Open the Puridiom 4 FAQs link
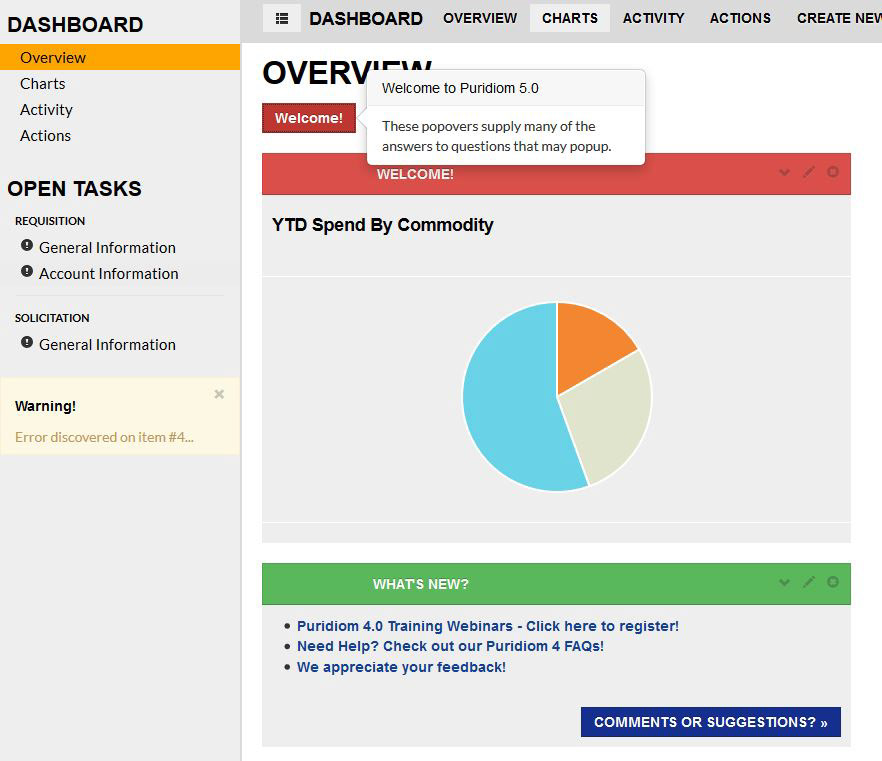This screenshot has height=761, width=882. coord(450,646)
